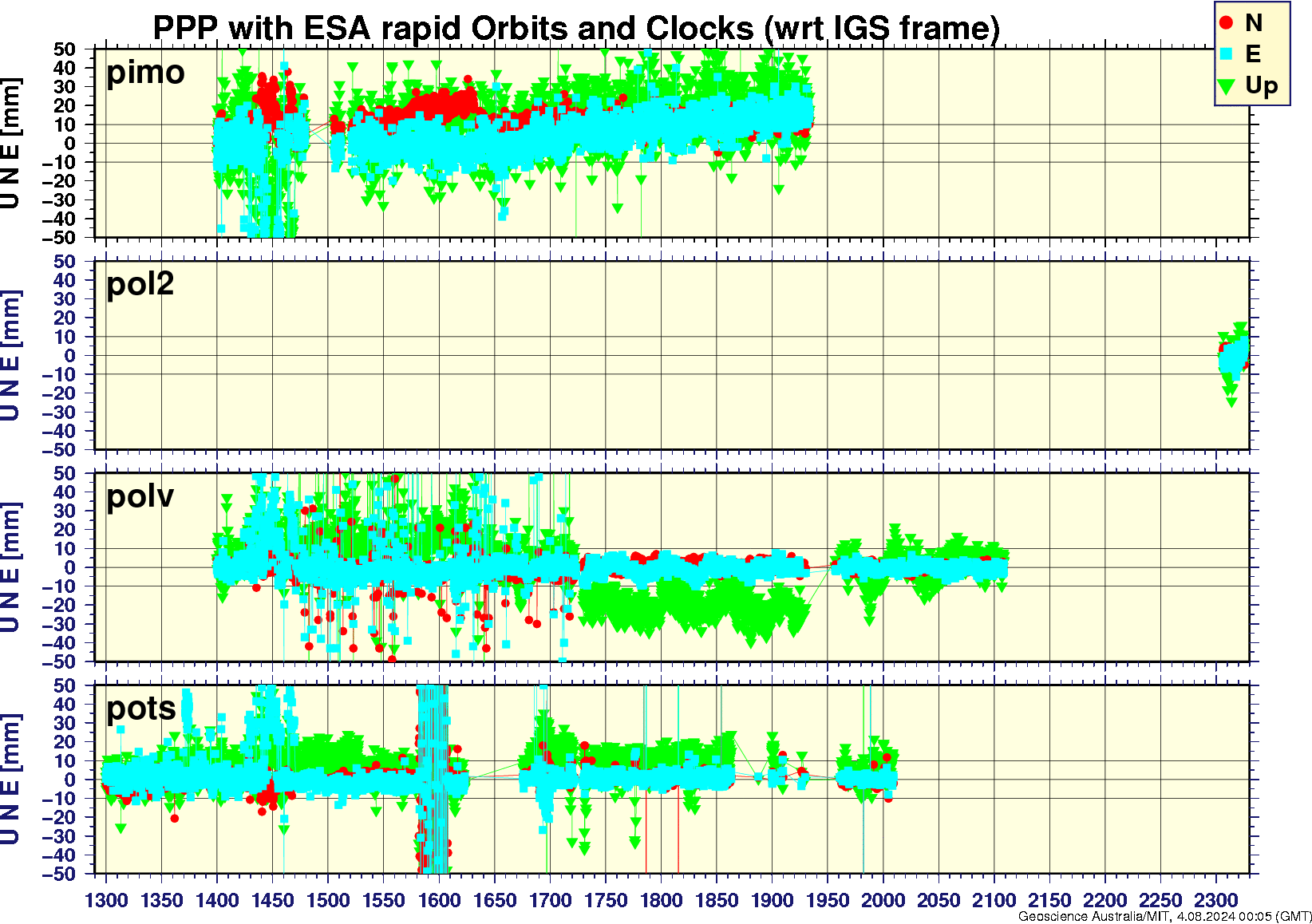Click y-axis label -50 in pots panel
The width and height of the screenshot is (1312, 924).
[61, 875]
